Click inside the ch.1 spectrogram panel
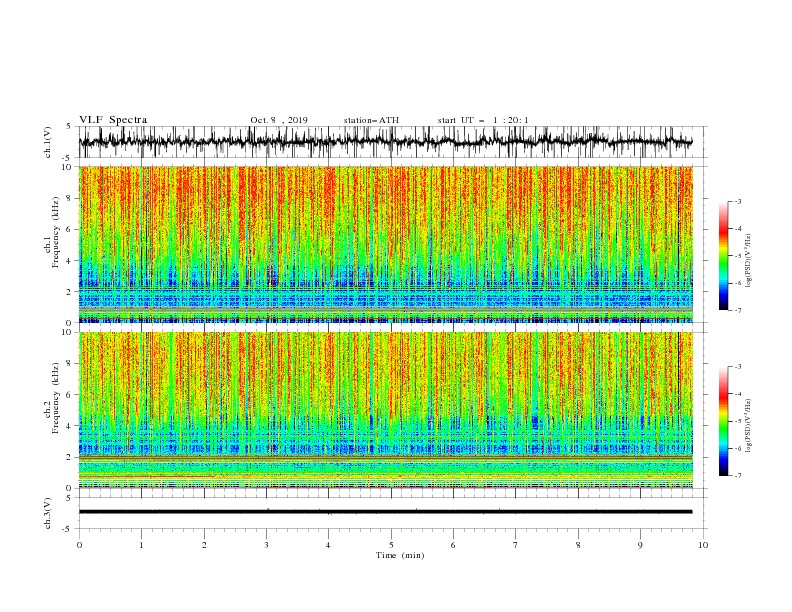The height and width of the screenshot is (612, 792). click(385, 244)
